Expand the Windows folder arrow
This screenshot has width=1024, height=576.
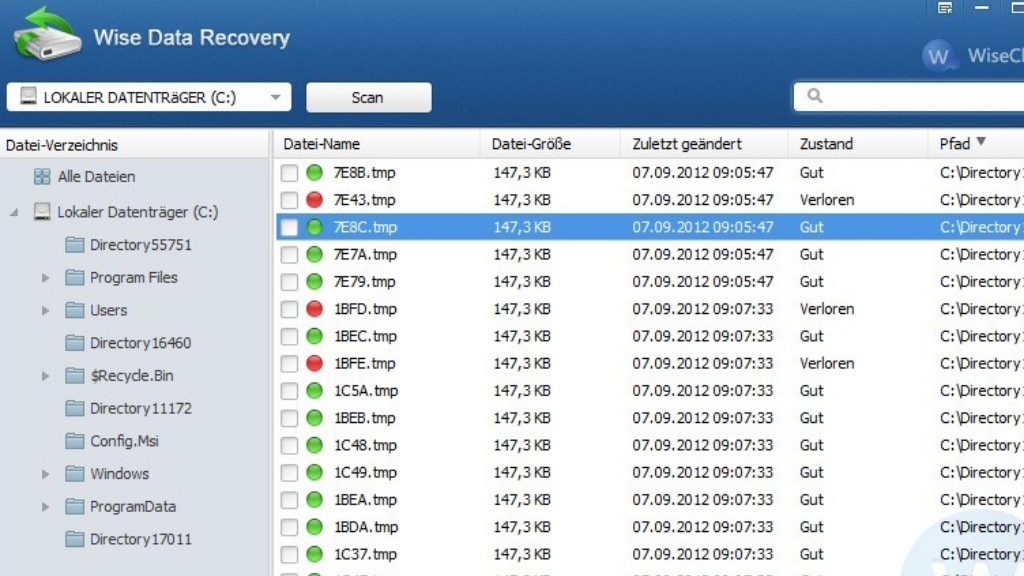tap(45, 473)
